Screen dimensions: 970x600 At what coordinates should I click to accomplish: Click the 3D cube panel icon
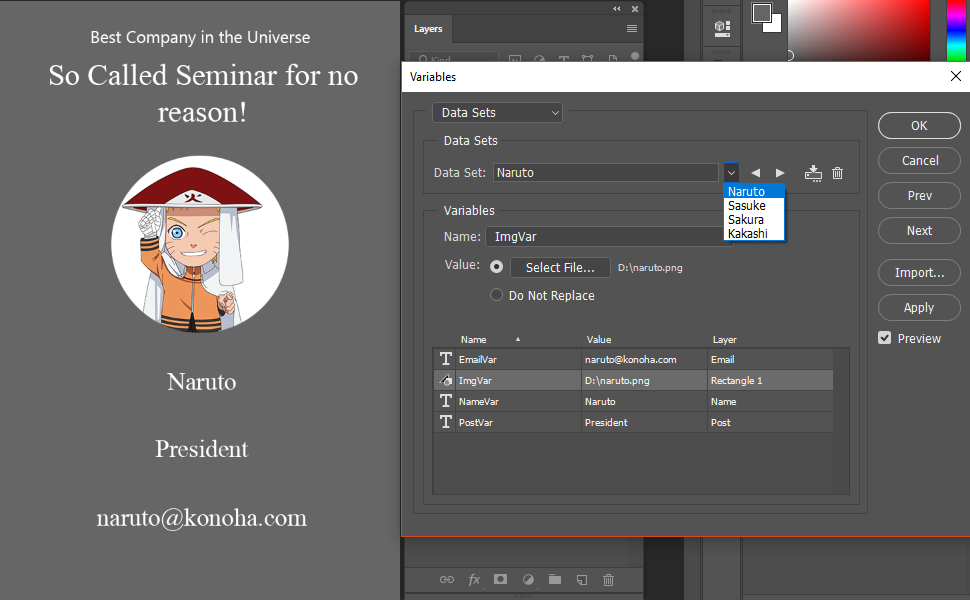tap(722, 28)
